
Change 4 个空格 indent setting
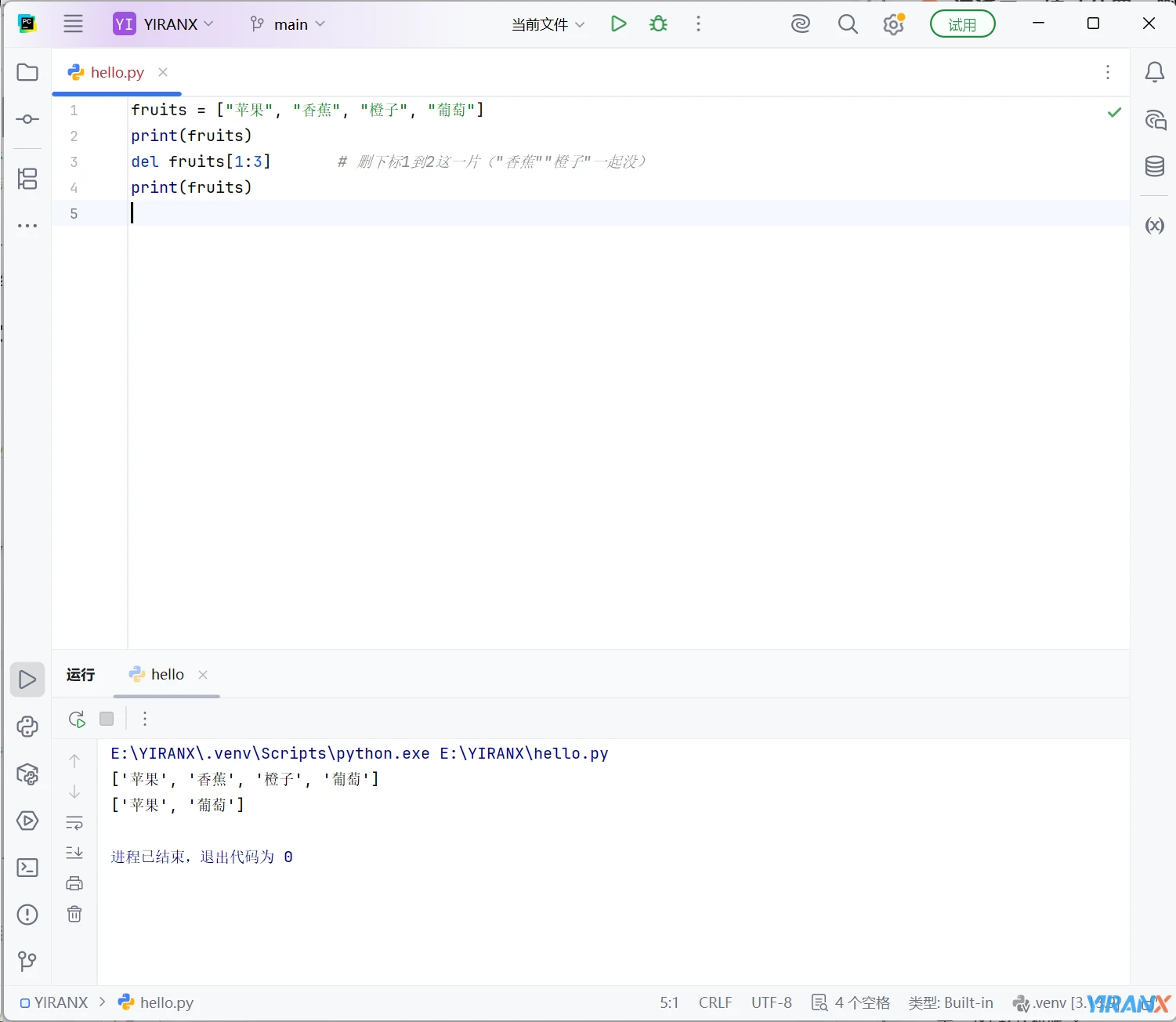[x=851, y=1002]
